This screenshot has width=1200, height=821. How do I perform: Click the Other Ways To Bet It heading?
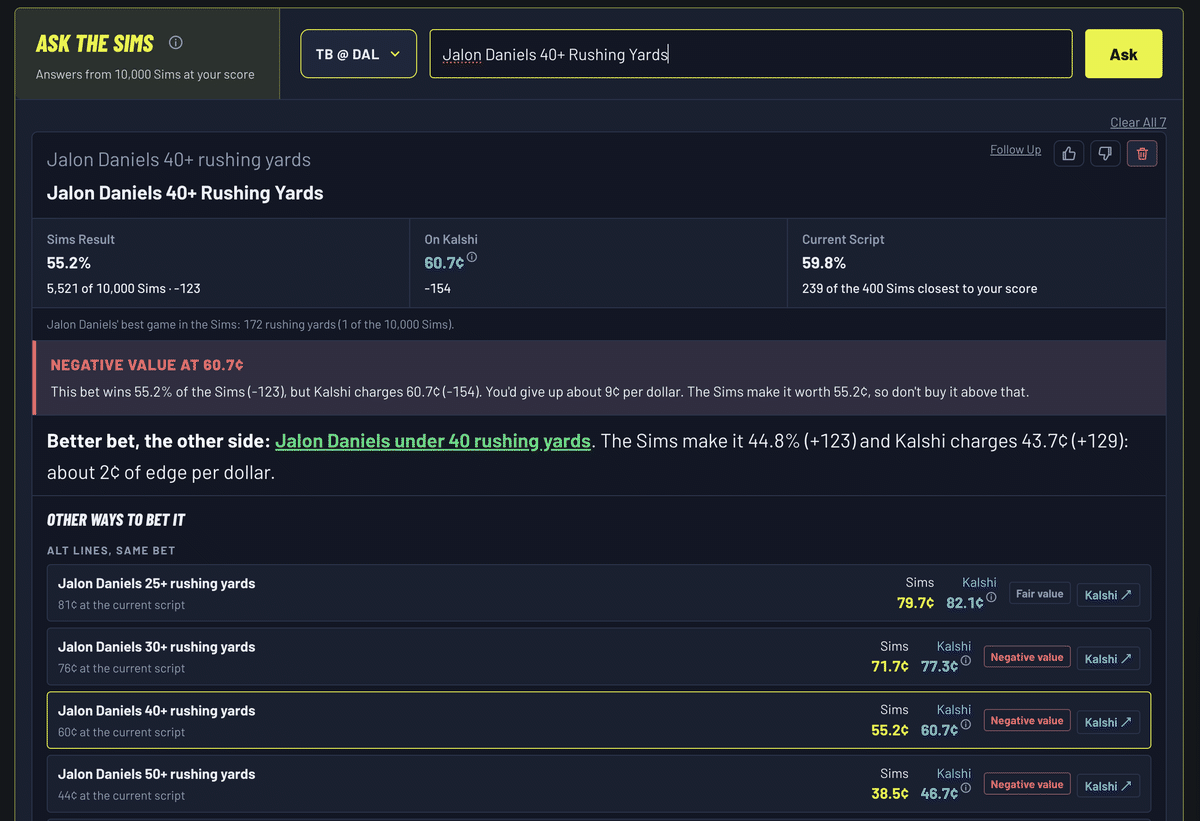(x=116, y=520)
